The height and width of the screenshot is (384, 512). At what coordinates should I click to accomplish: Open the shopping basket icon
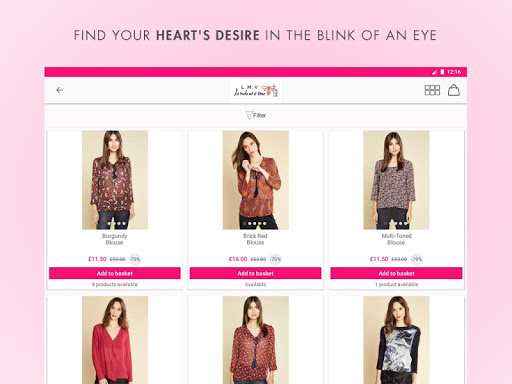pyautogui.click(x=454, y=90)
